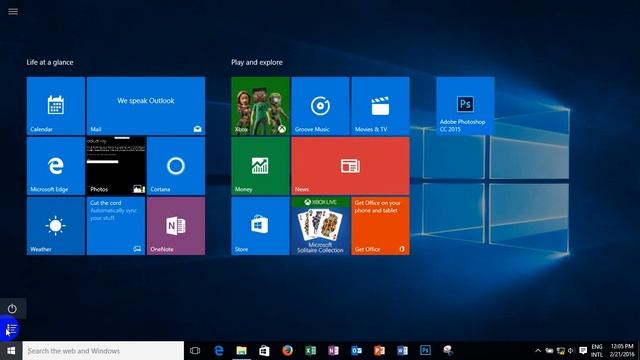This screenshot has height=360, width=640.
Task: Open the Mail tile
Action: [146, 106]
